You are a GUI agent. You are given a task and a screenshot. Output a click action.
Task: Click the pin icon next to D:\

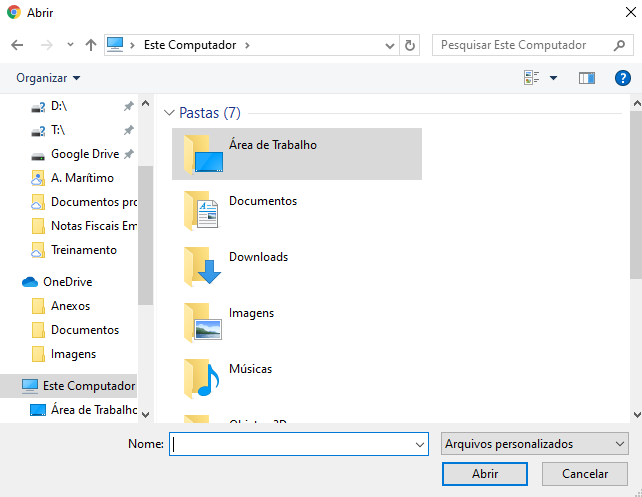click(x=129, y=106)
